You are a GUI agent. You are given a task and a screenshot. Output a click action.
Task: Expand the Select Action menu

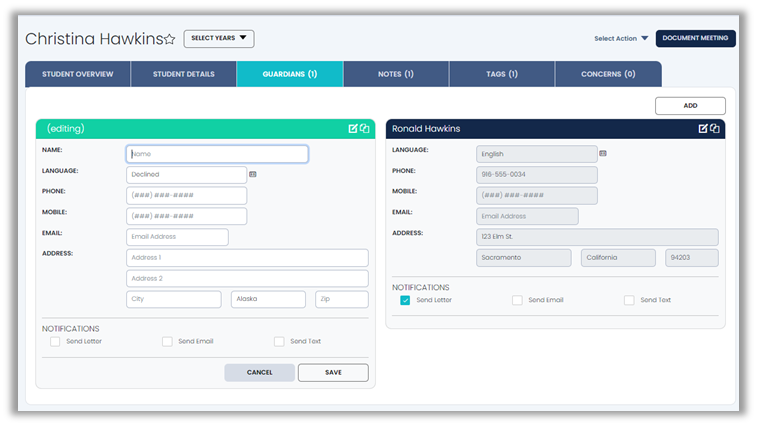coord(621,39)
